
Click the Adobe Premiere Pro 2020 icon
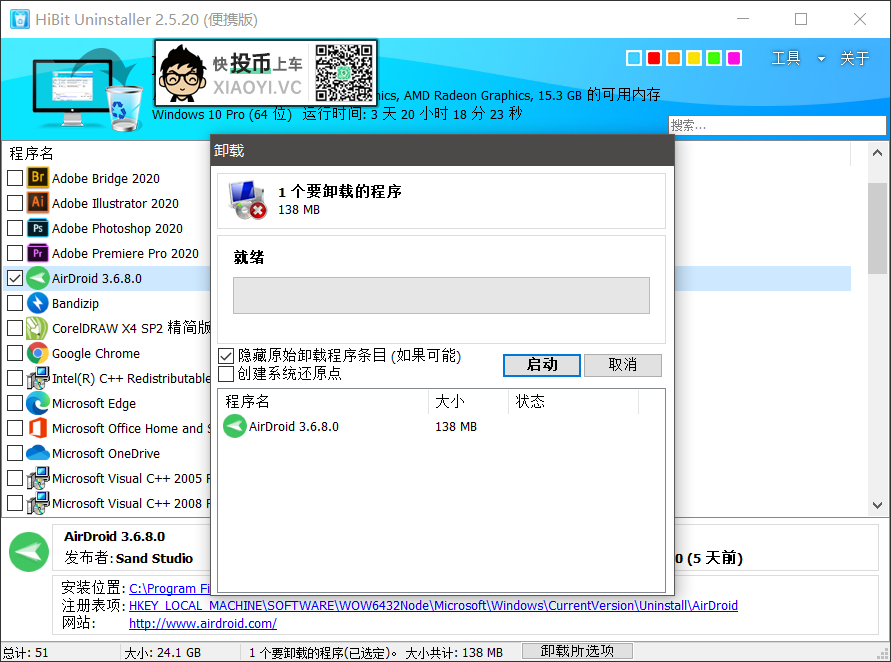38,253
